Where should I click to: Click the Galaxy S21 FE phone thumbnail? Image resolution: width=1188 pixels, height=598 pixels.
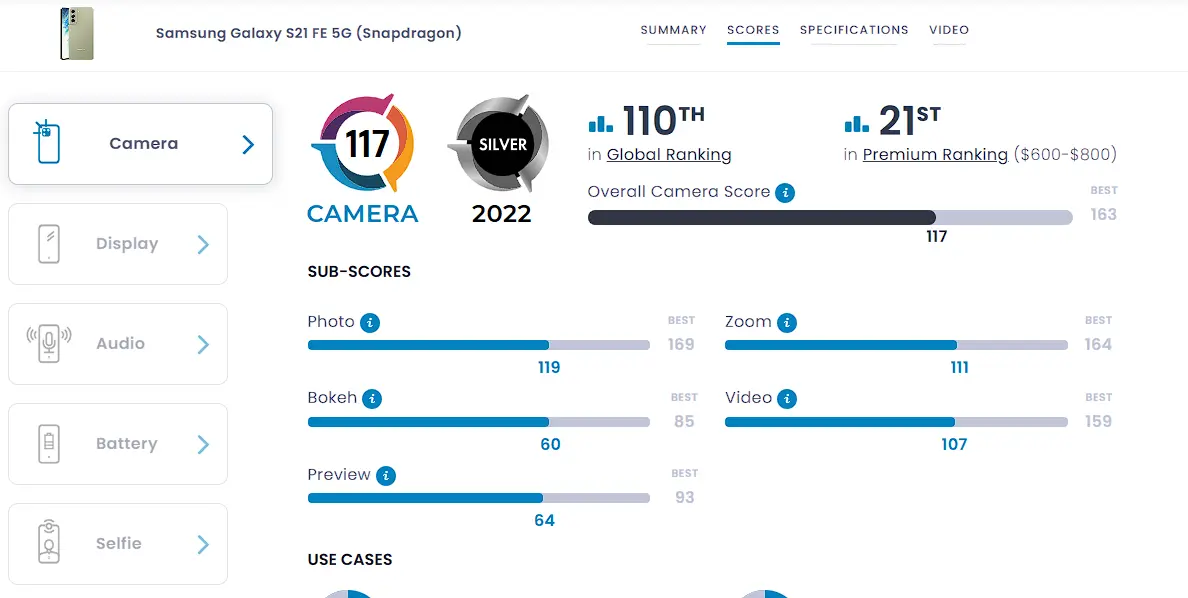(x=77, y=34)
